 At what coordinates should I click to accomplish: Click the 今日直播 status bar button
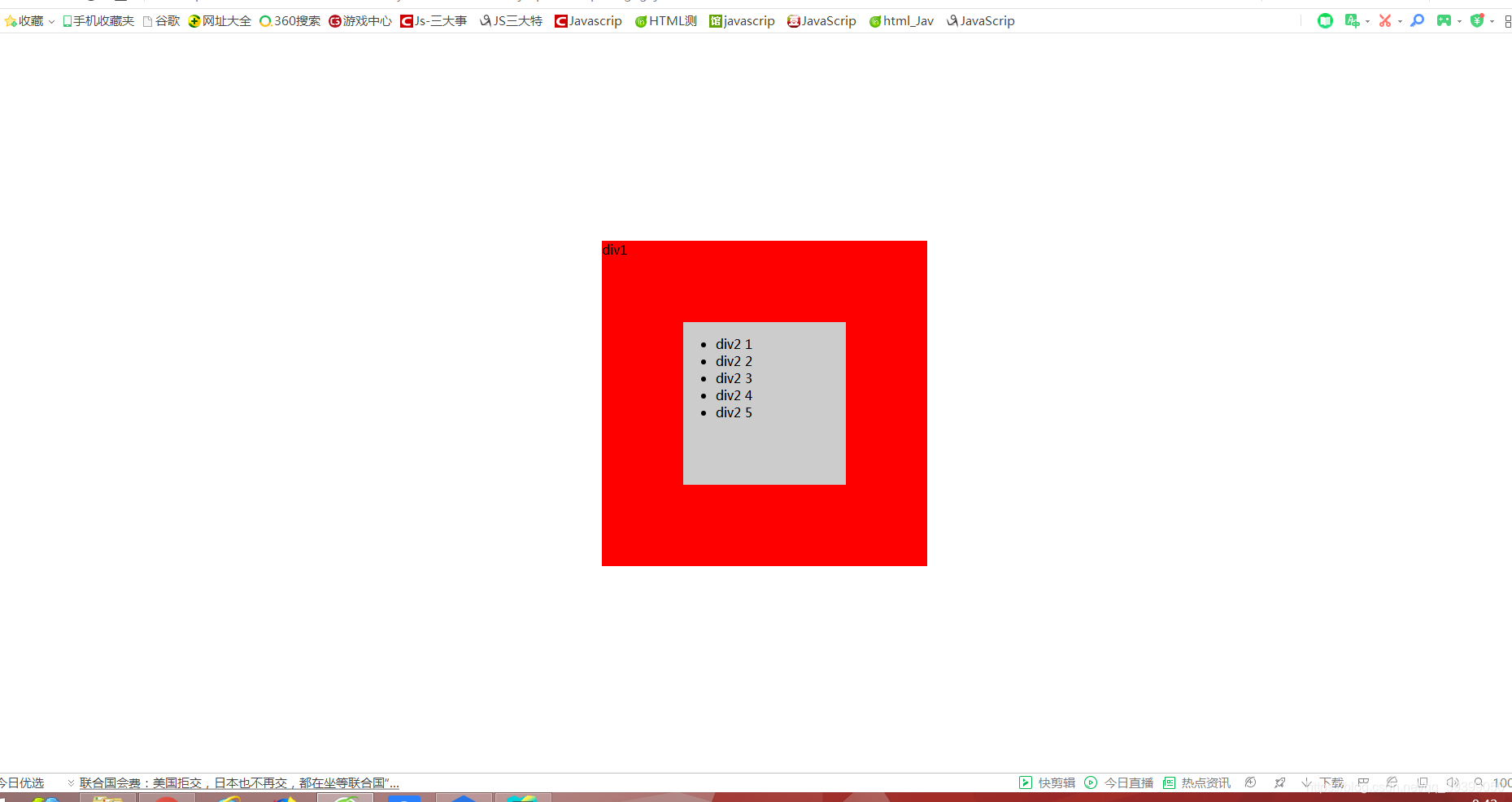(1119, 782)
